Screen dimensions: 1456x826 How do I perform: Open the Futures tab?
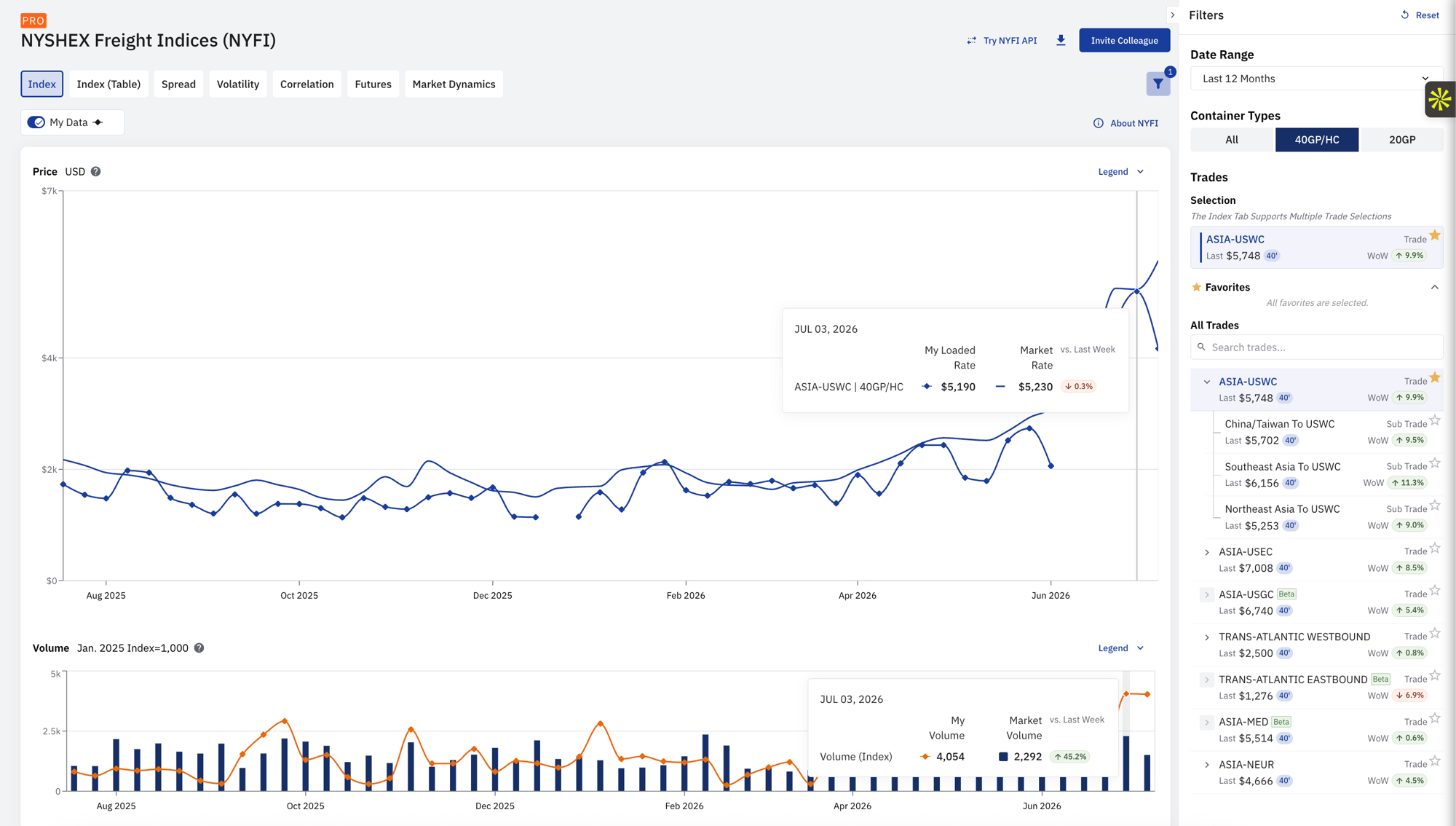tap(373, 84)
